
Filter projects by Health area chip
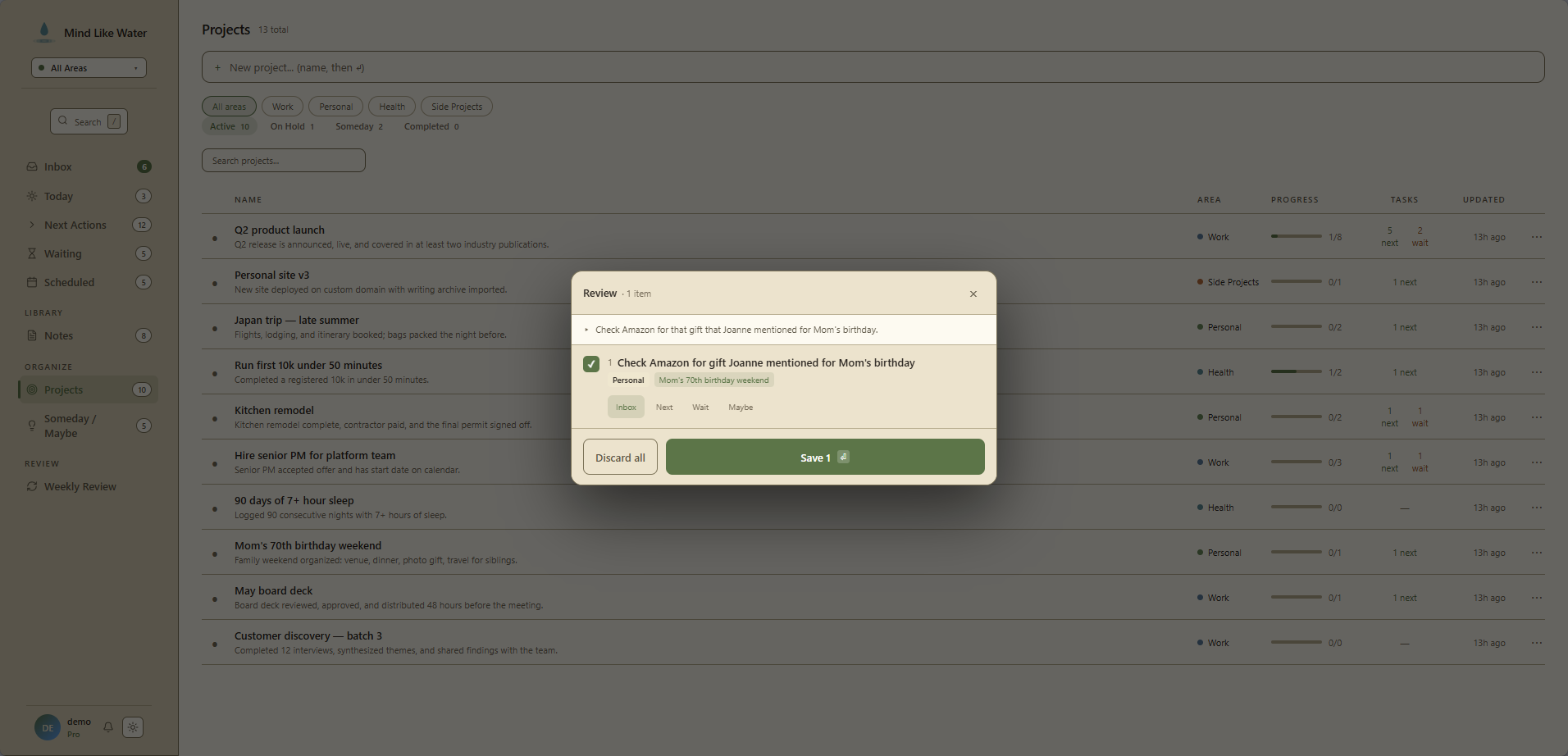392,107
